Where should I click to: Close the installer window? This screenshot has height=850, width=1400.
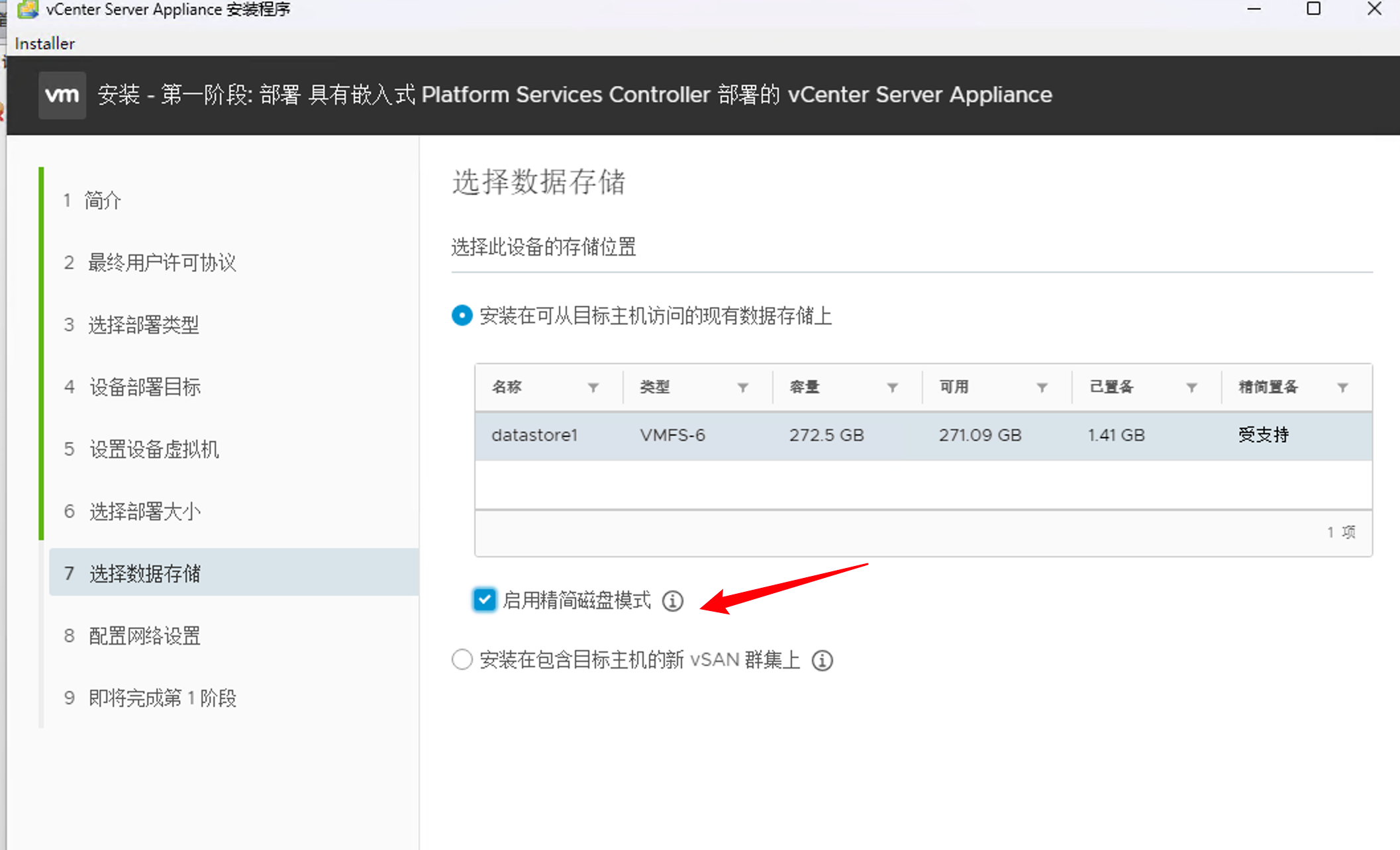point(1374,9)
